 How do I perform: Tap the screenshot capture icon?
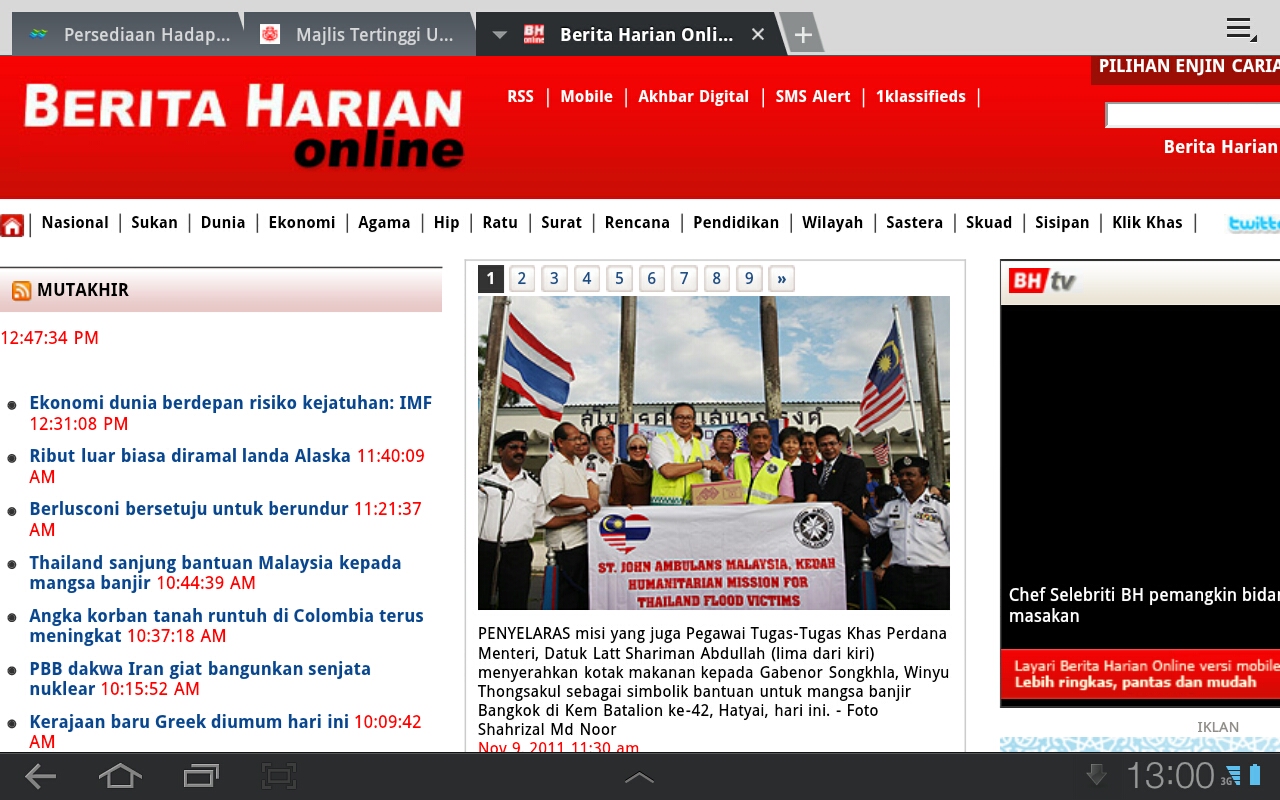coord(279,776)
